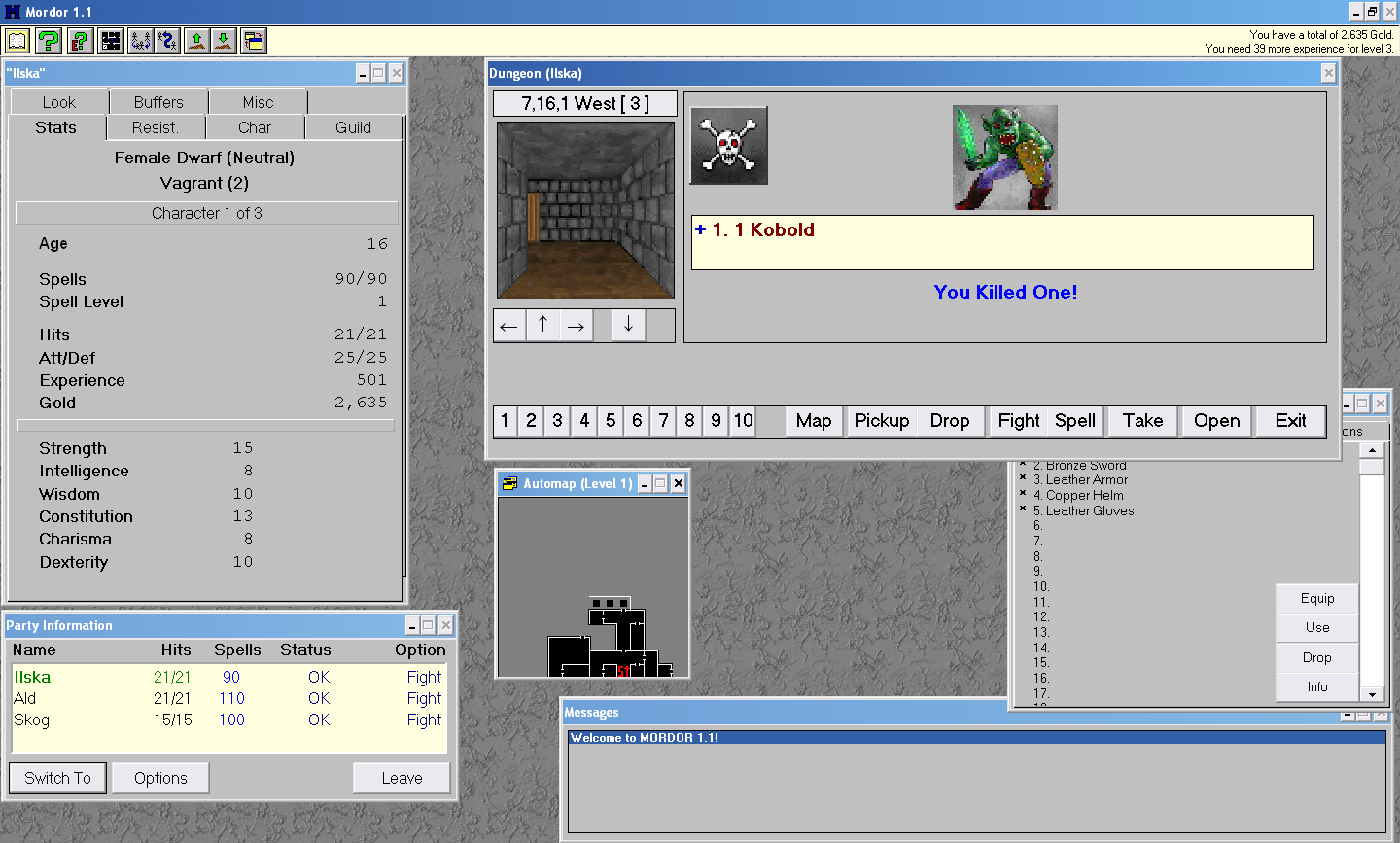Open the black dungeon map toolbar icon
This screenshot has height=843, width=1400.
coord(111,41)
